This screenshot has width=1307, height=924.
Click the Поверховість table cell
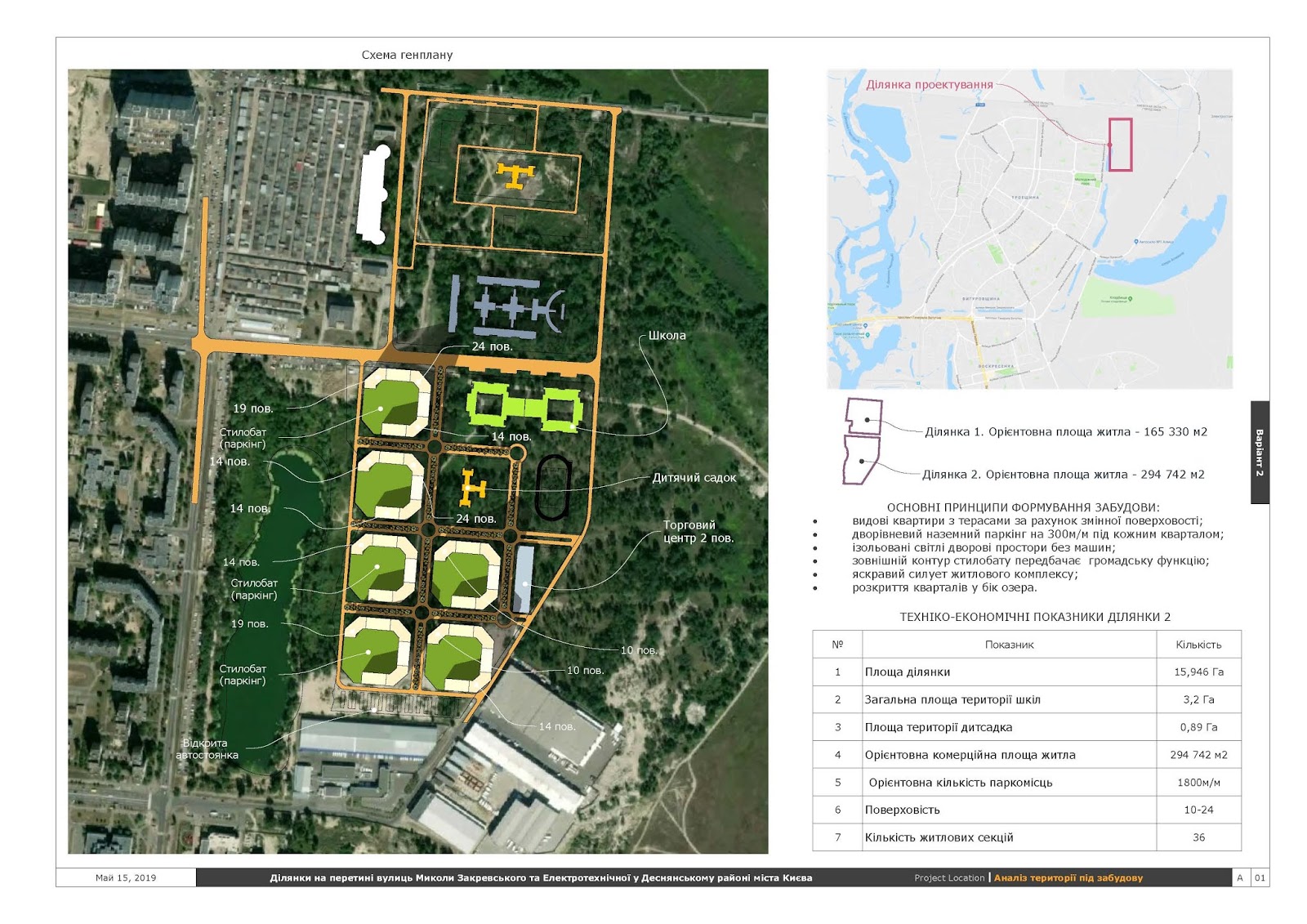tap(1009, 810)
